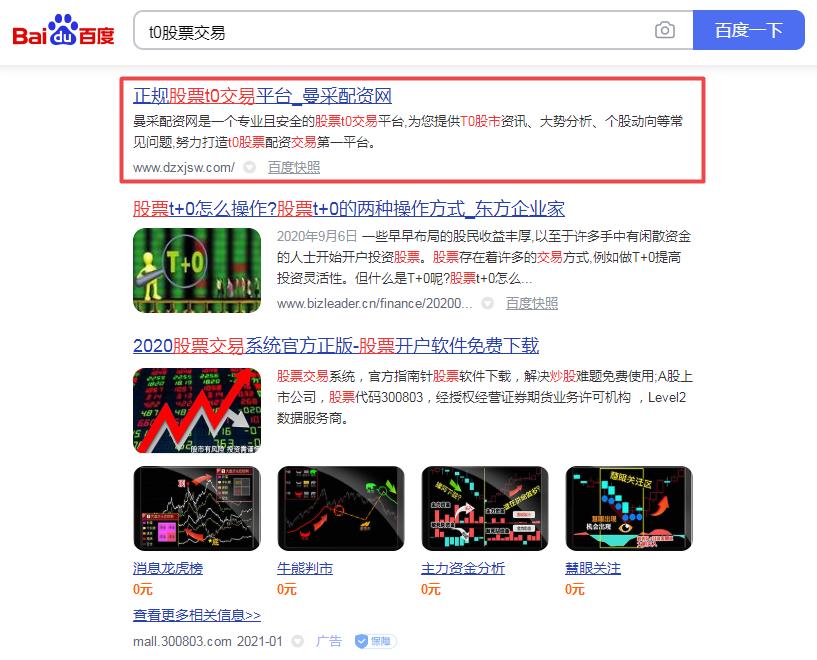Click the camera image search icon

click(664, 30)
